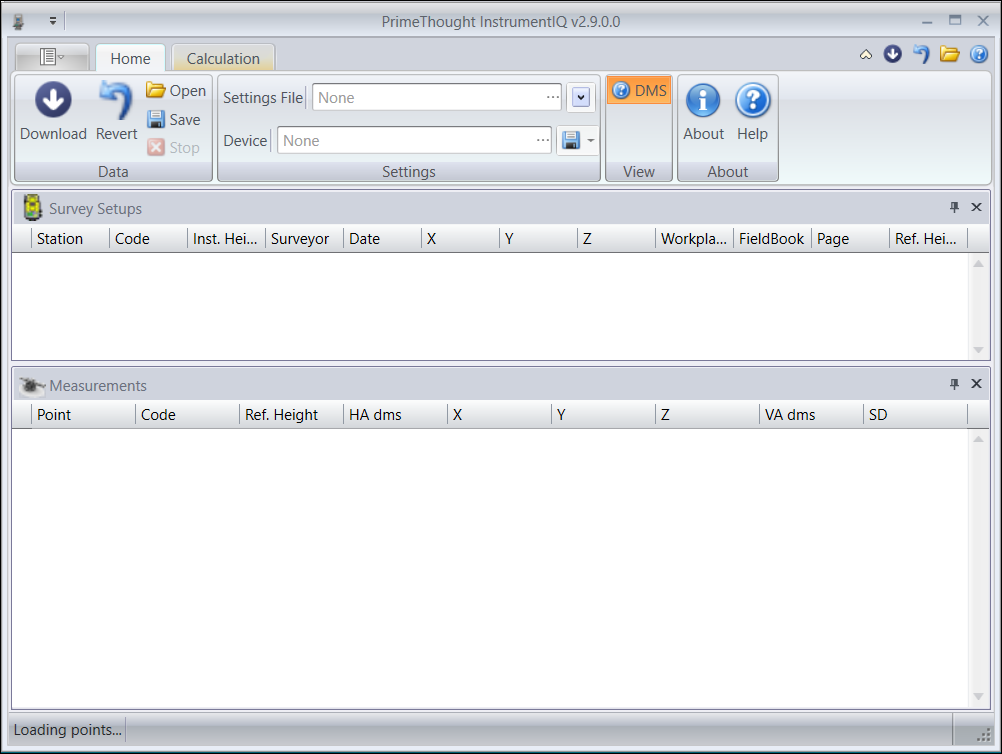
Task: Click the Measurements vertical scrollbar down arrow
Action: 979,696
